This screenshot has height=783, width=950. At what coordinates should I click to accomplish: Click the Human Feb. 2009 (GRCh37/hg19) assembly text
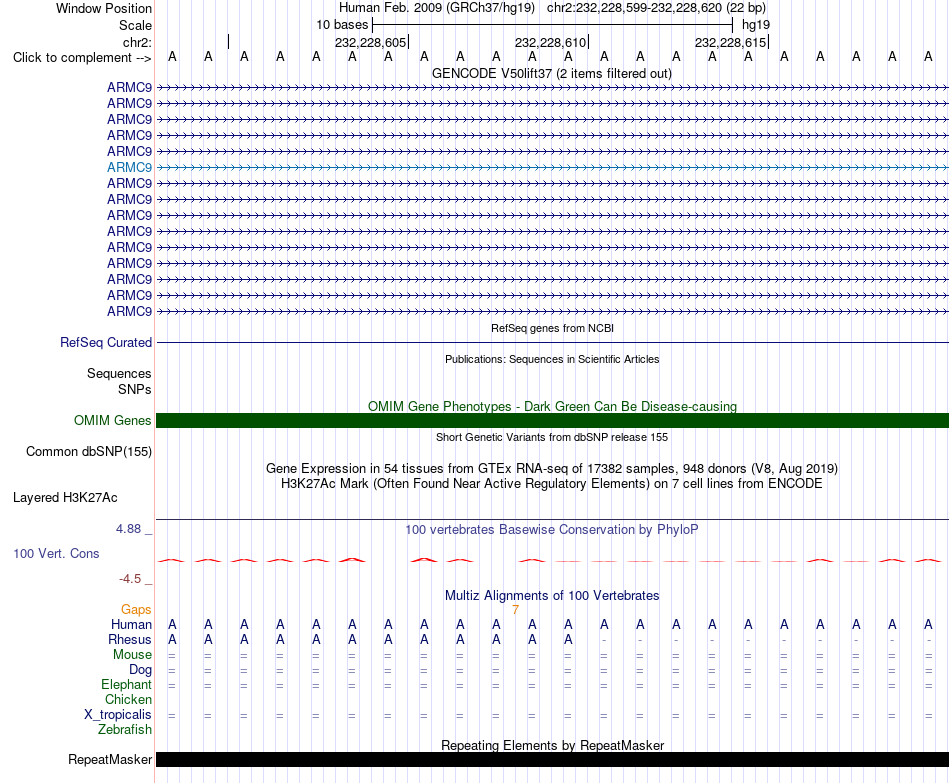tap(437, 8)
